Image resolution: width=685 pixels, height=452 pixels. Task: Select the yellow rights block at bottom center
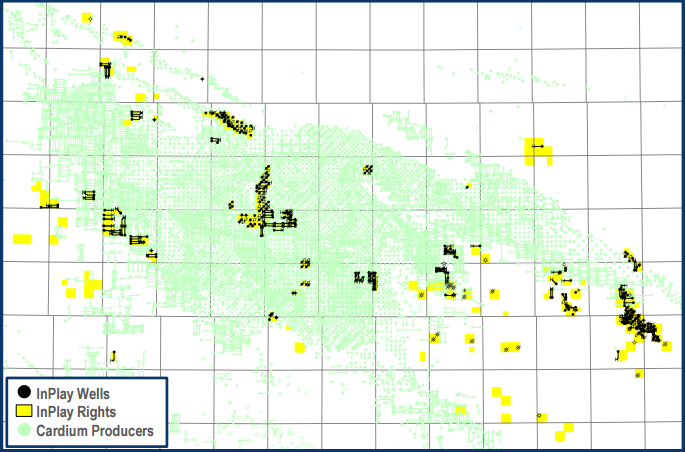[461, 409]
